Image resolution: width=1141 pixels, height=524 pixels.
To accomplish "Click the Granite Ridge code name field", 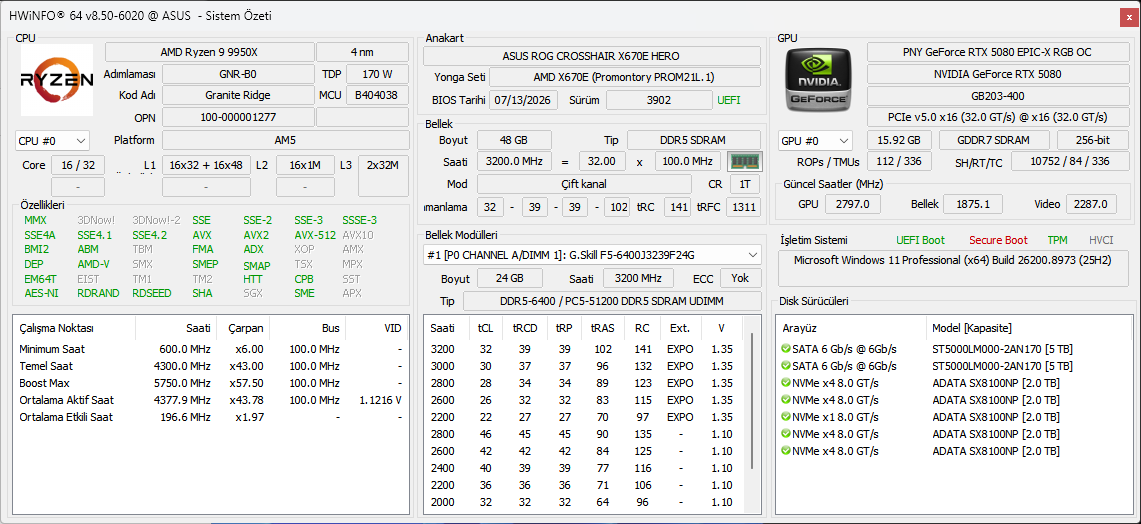I will point(238,95).
